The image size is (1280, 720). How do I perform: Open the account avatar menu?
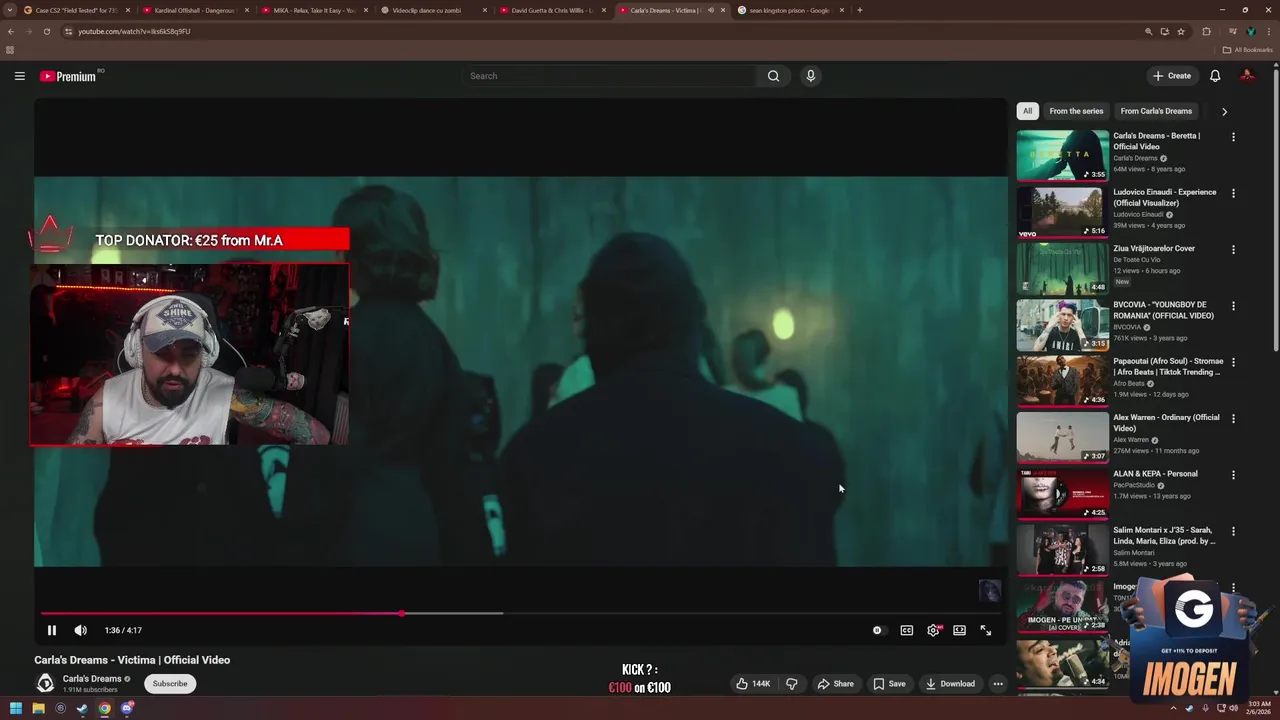[x=1247, y=76]
